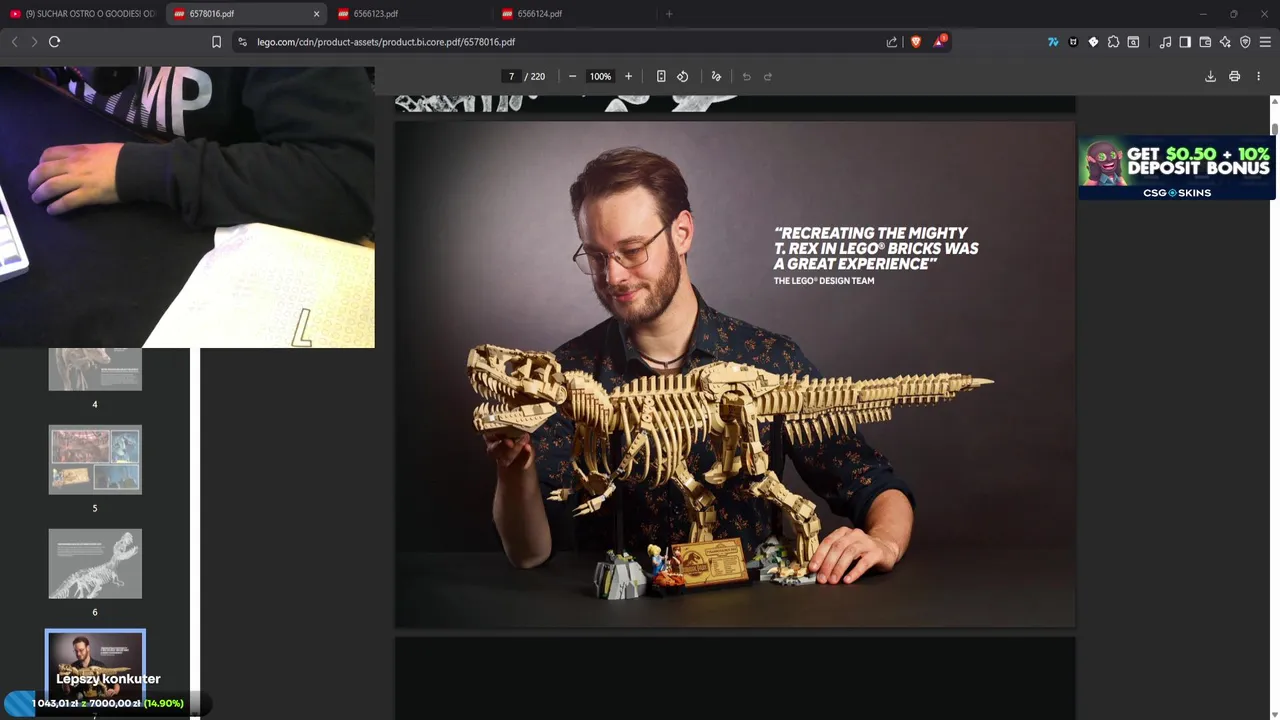Open the Extensions puzzle menu
The width and height of the screenshot is (1280, 720).
click(1113, 42)
